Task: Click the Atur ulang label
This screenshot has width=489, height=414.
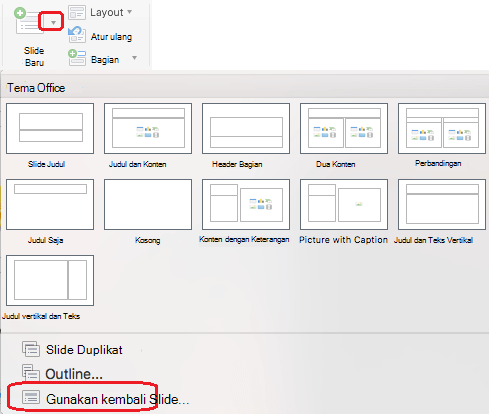Action: pos(111,36)
